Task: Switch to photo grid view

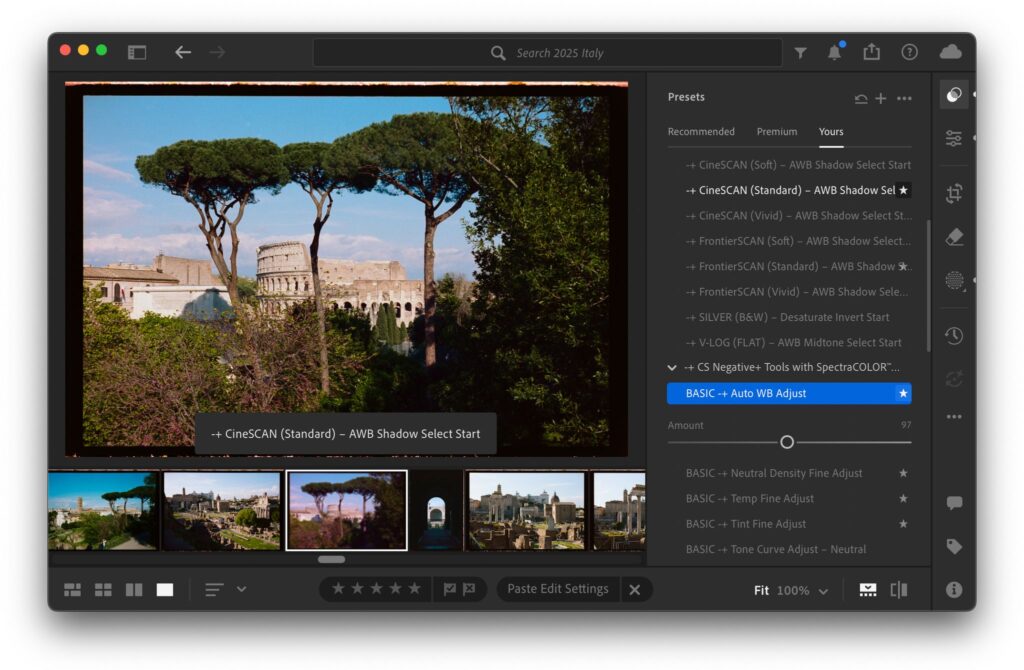Action: click(x=72, y=590)
